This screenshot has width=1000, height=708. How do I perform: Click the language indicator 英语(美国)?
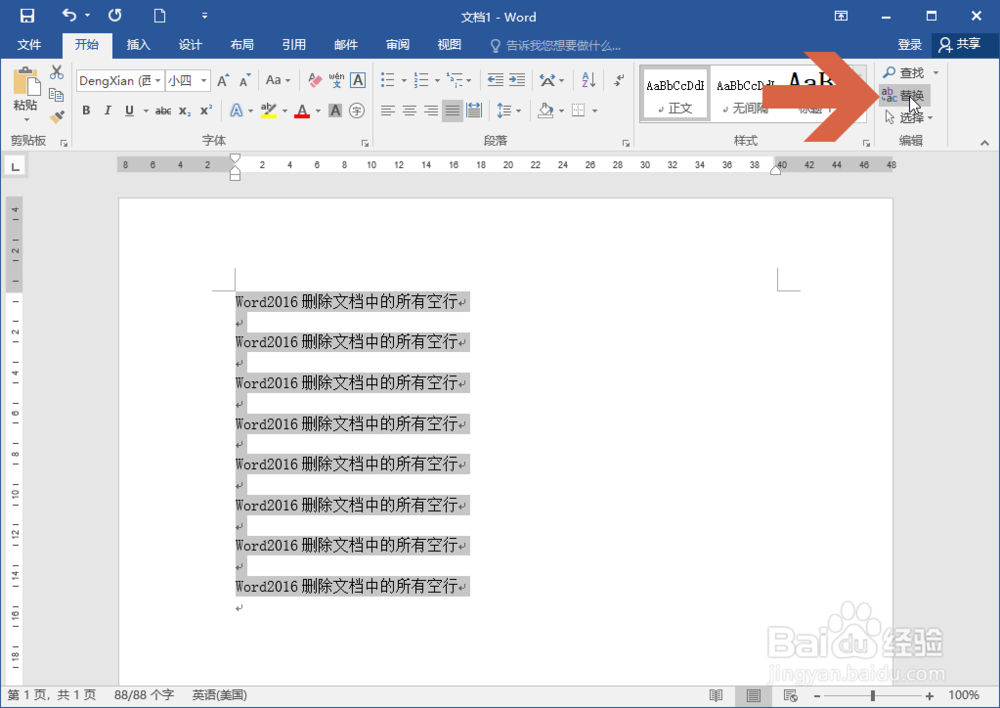219,695
